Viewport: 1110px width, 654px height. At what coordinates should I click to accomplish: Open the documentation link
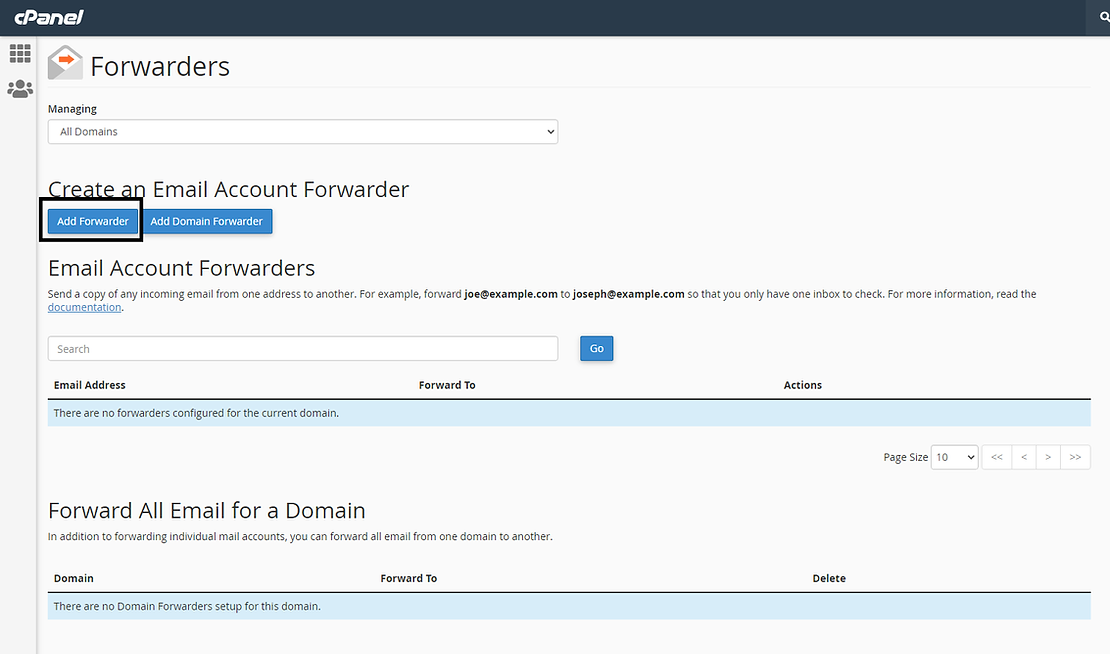pos(84,307)
